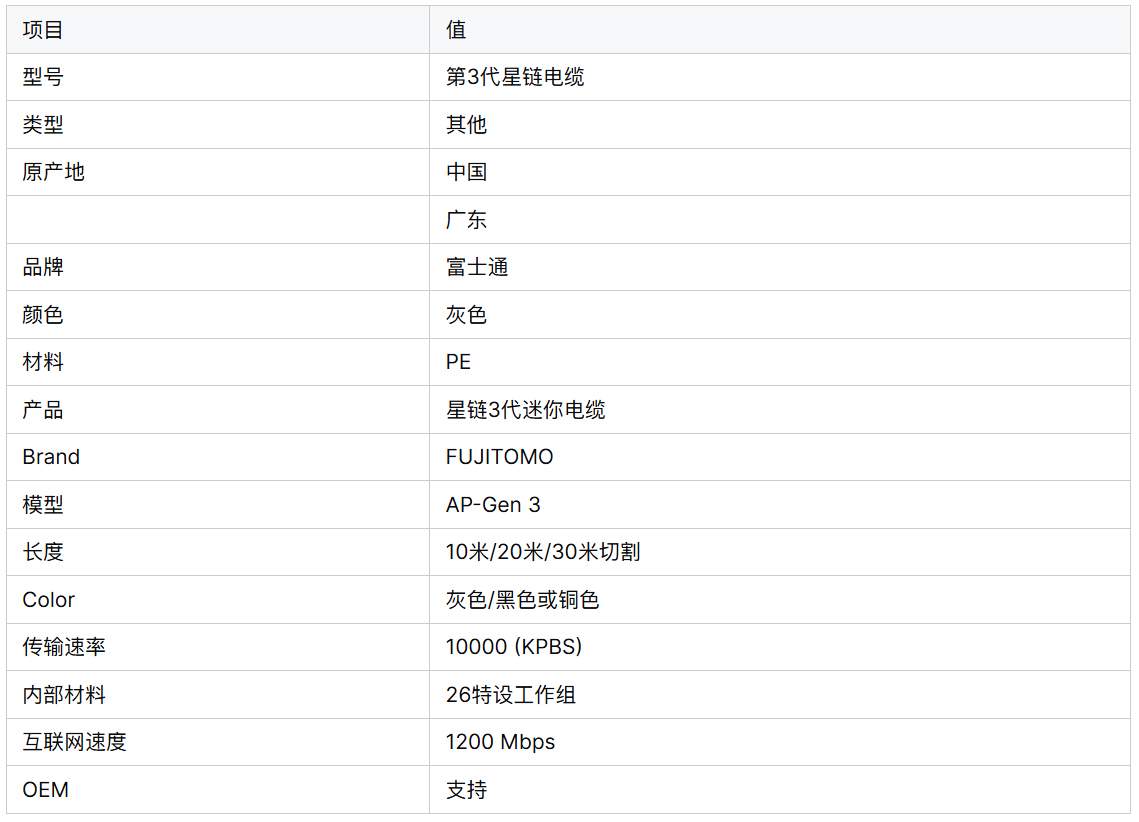Viewport: 1139px width, 822px height.
Task: Select the 中国 value cell
Action: [466, 172]
